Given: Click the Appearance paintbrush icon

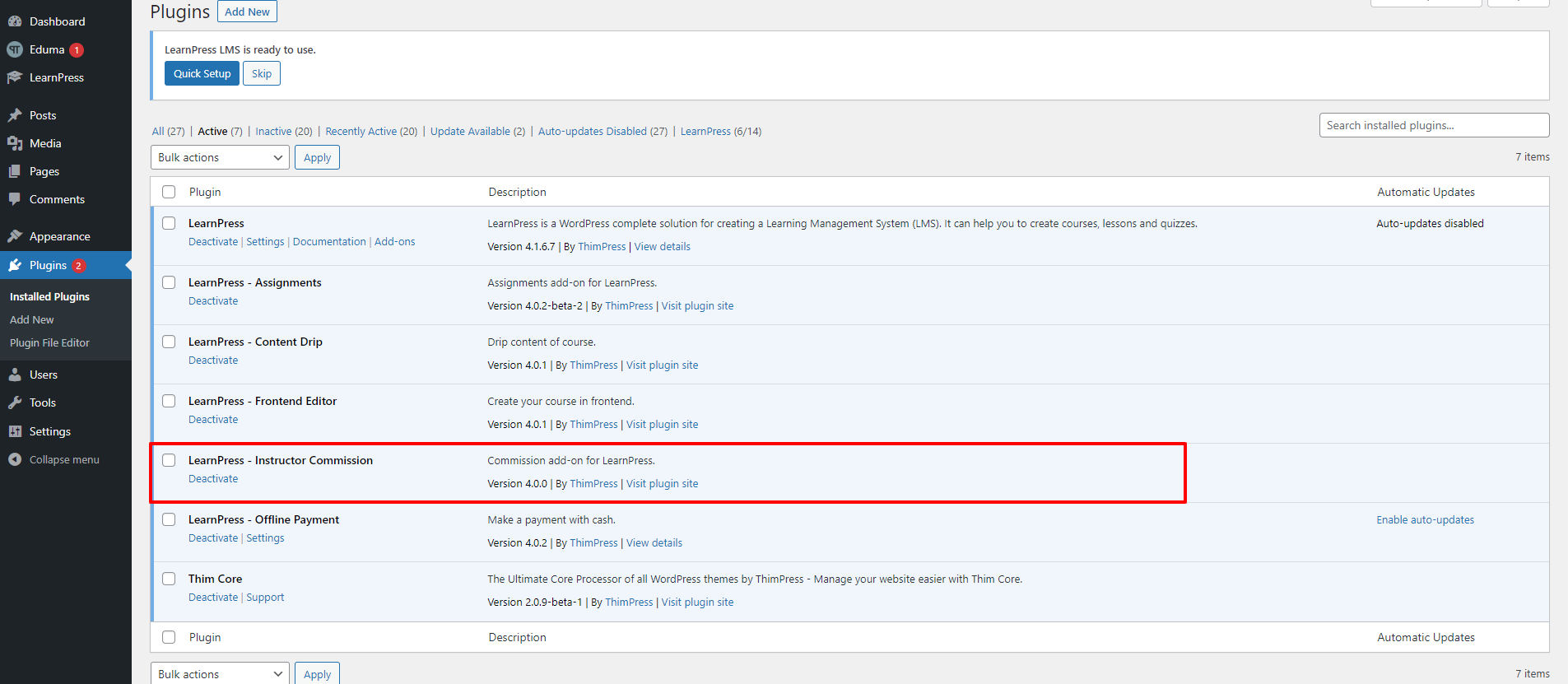Looking at the screenshot, I should click(15, 236).
